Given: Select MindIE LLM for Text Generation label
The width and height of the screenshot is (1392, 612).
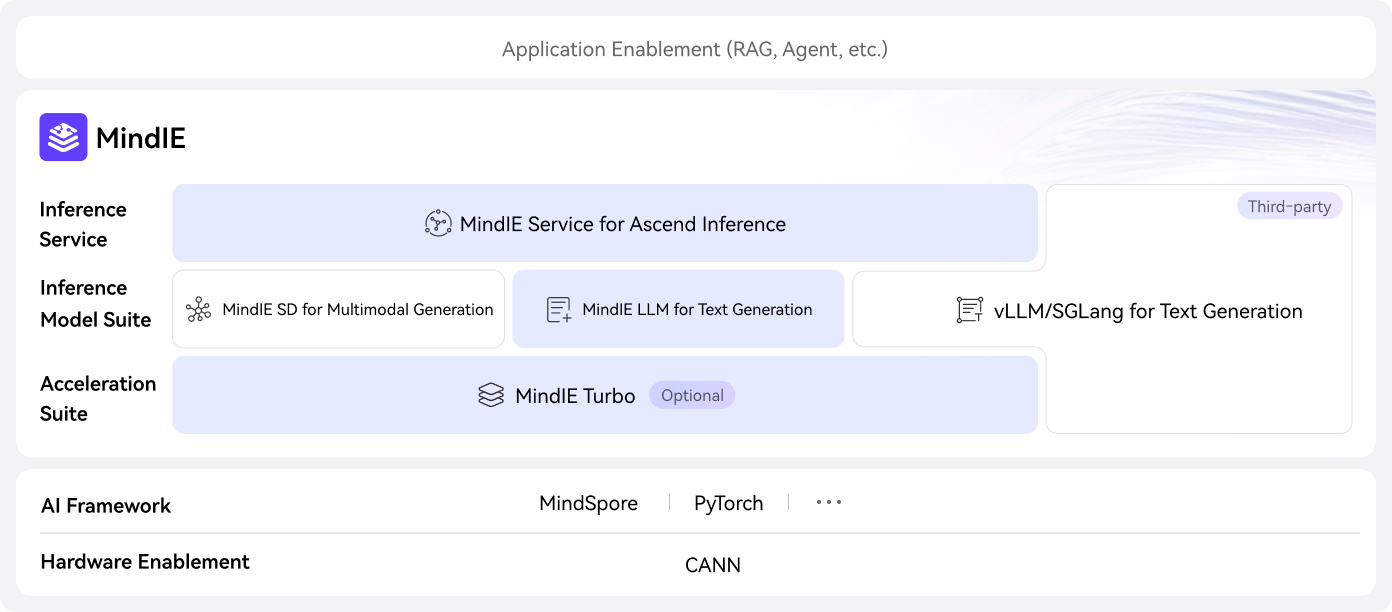Looking at the screenshot, I should (697, 310).
